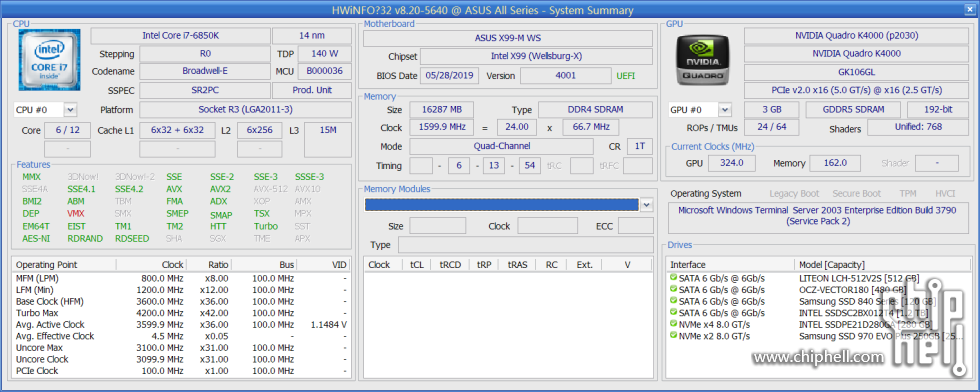
Task: Select the Ratio column header
Action: (210, 264)
